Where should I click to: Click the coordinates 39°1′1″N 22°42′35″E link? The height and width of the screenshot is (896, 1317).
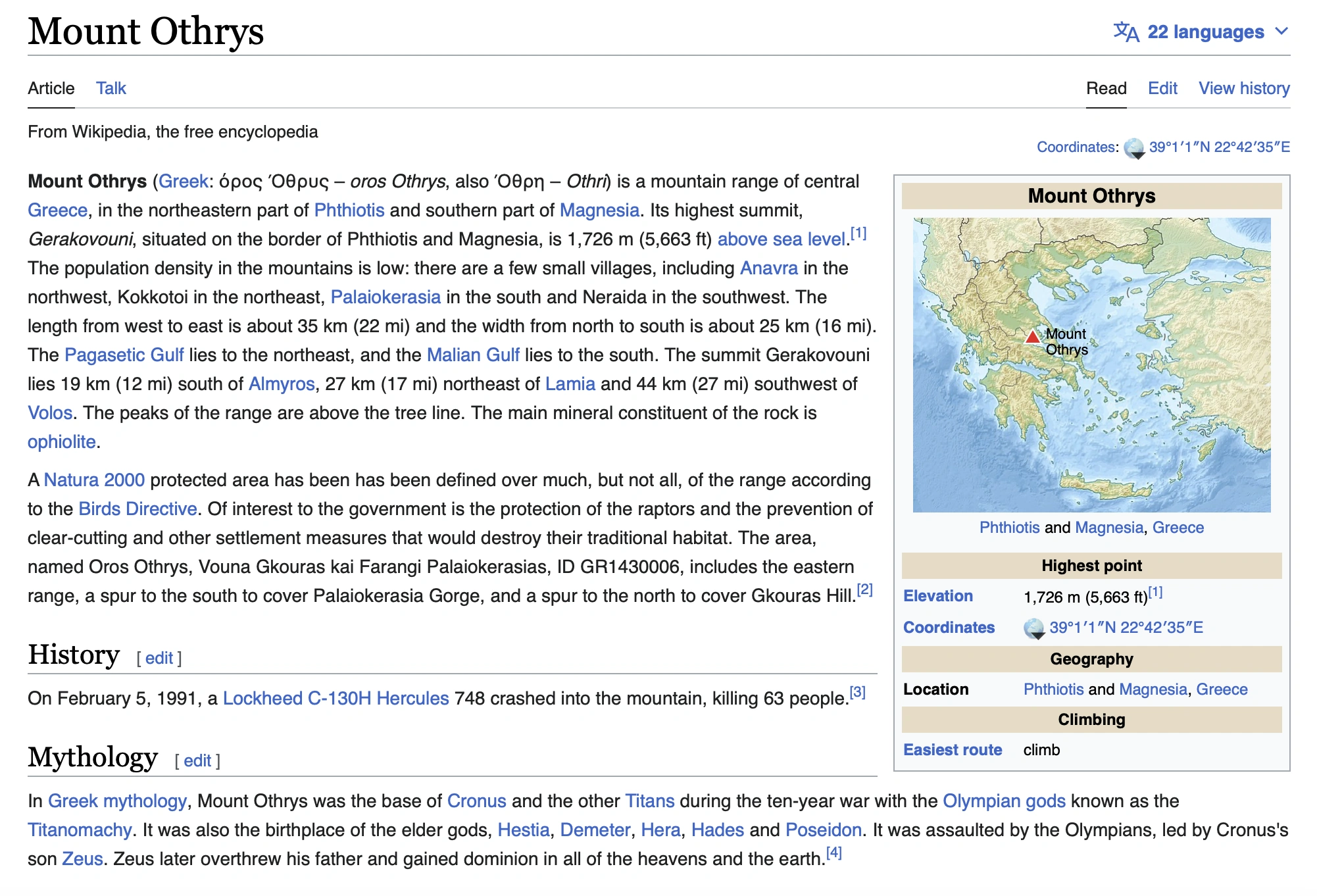pos(1218,147)
